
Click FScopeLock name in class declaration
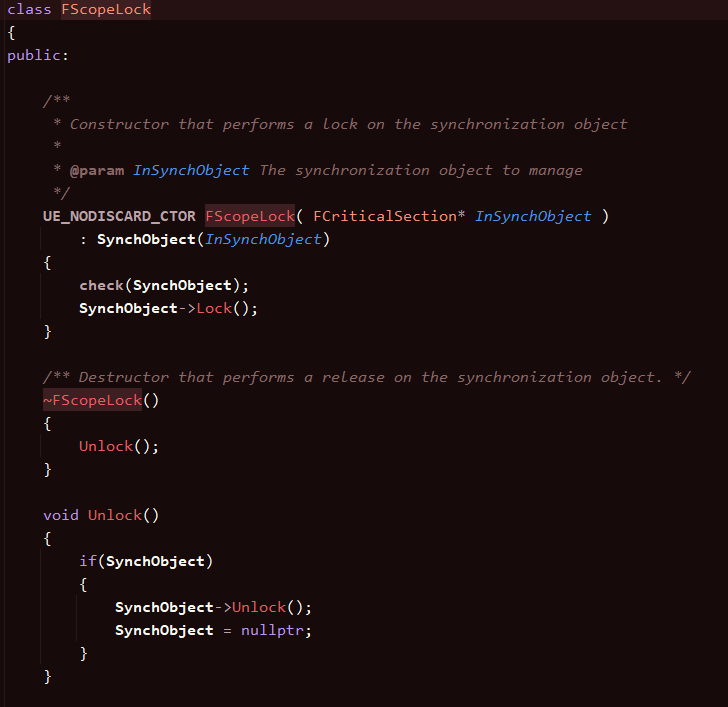106,9
